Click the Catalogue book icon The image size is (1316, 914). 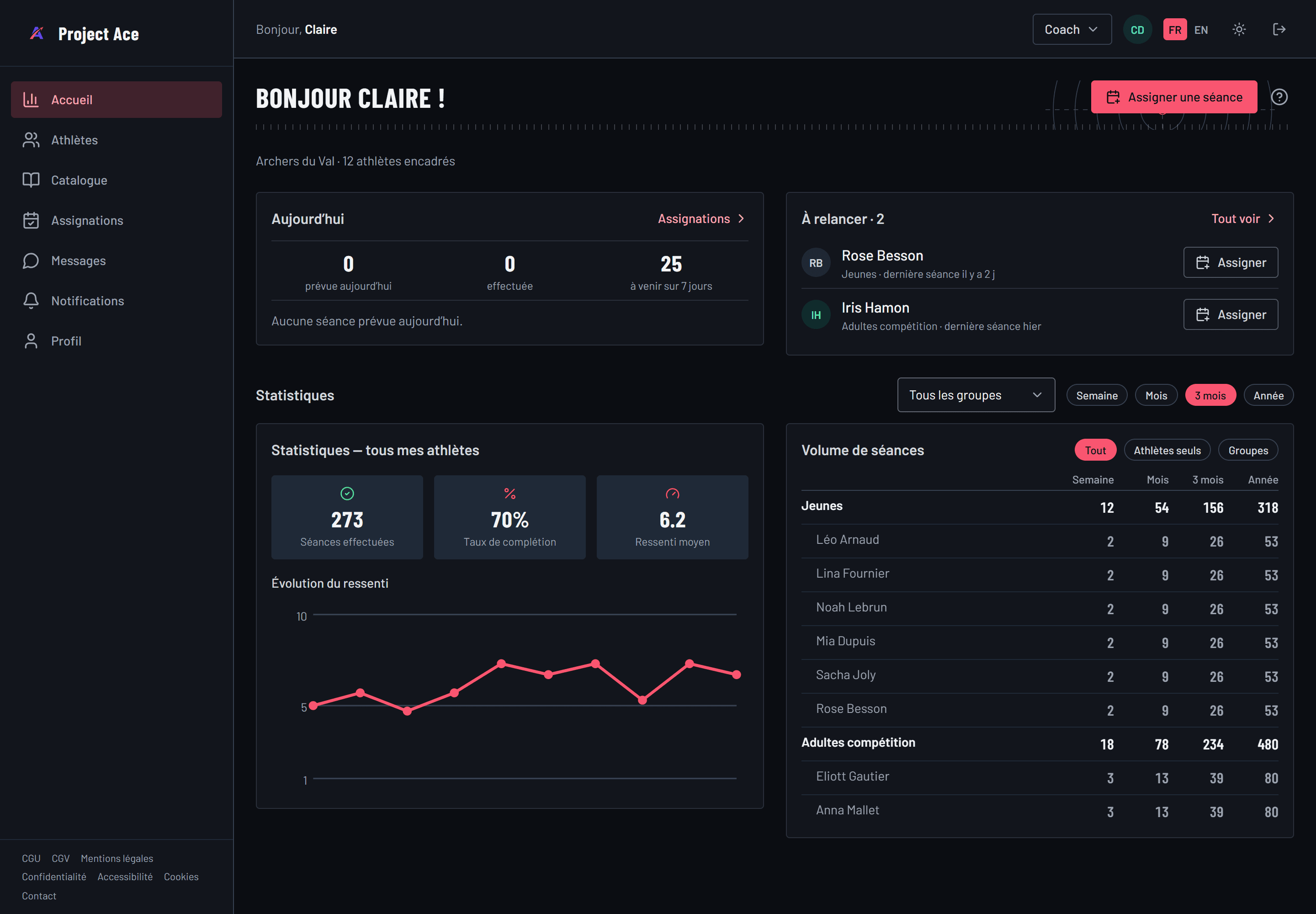point(31,180)
